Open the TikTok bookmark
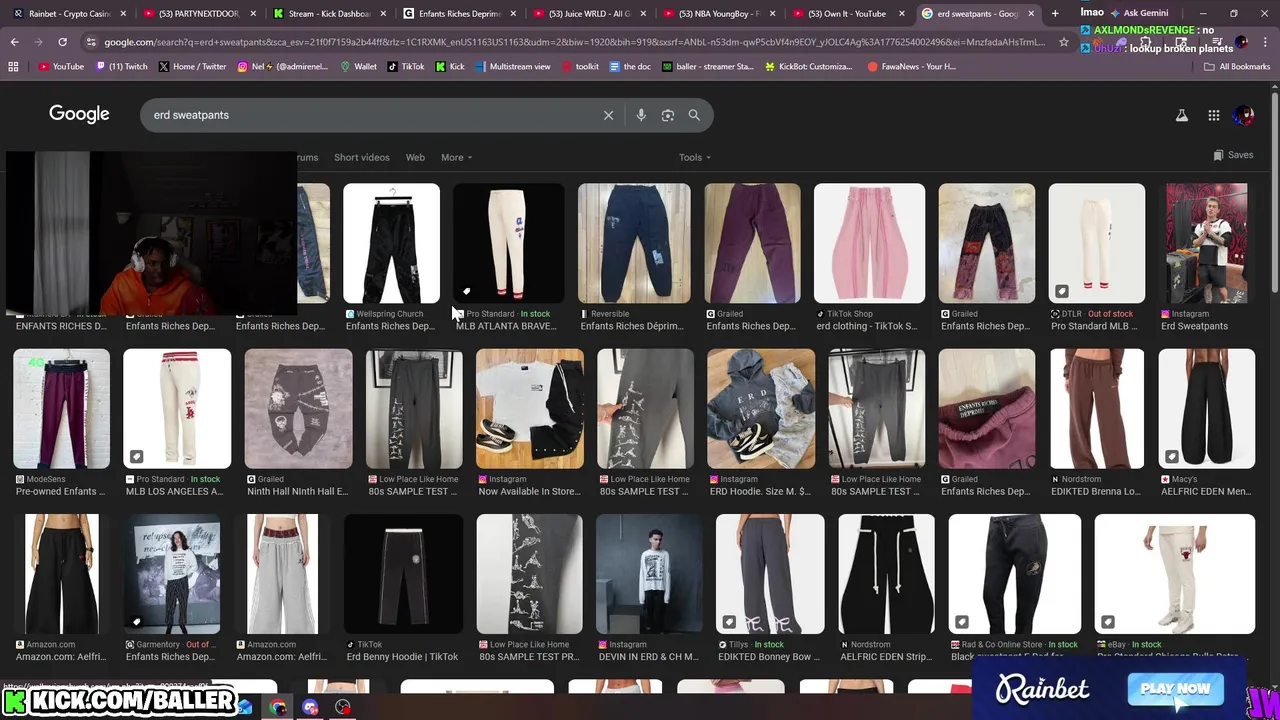The image size is (1280, 720). [405, 66]
